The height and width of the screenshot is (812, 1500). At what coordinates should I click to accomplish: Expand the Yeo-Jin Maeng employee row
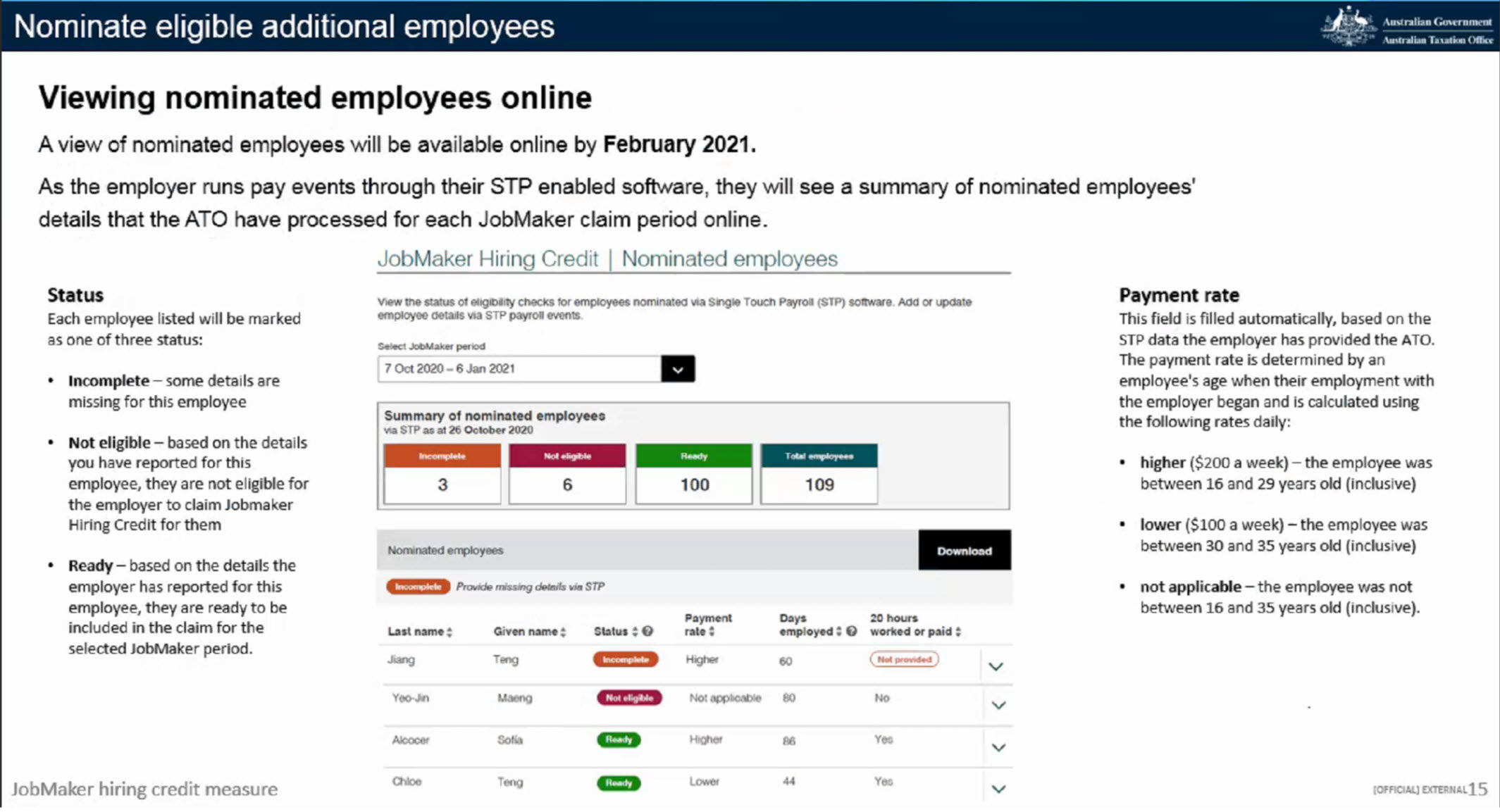(x=998, y=705)
